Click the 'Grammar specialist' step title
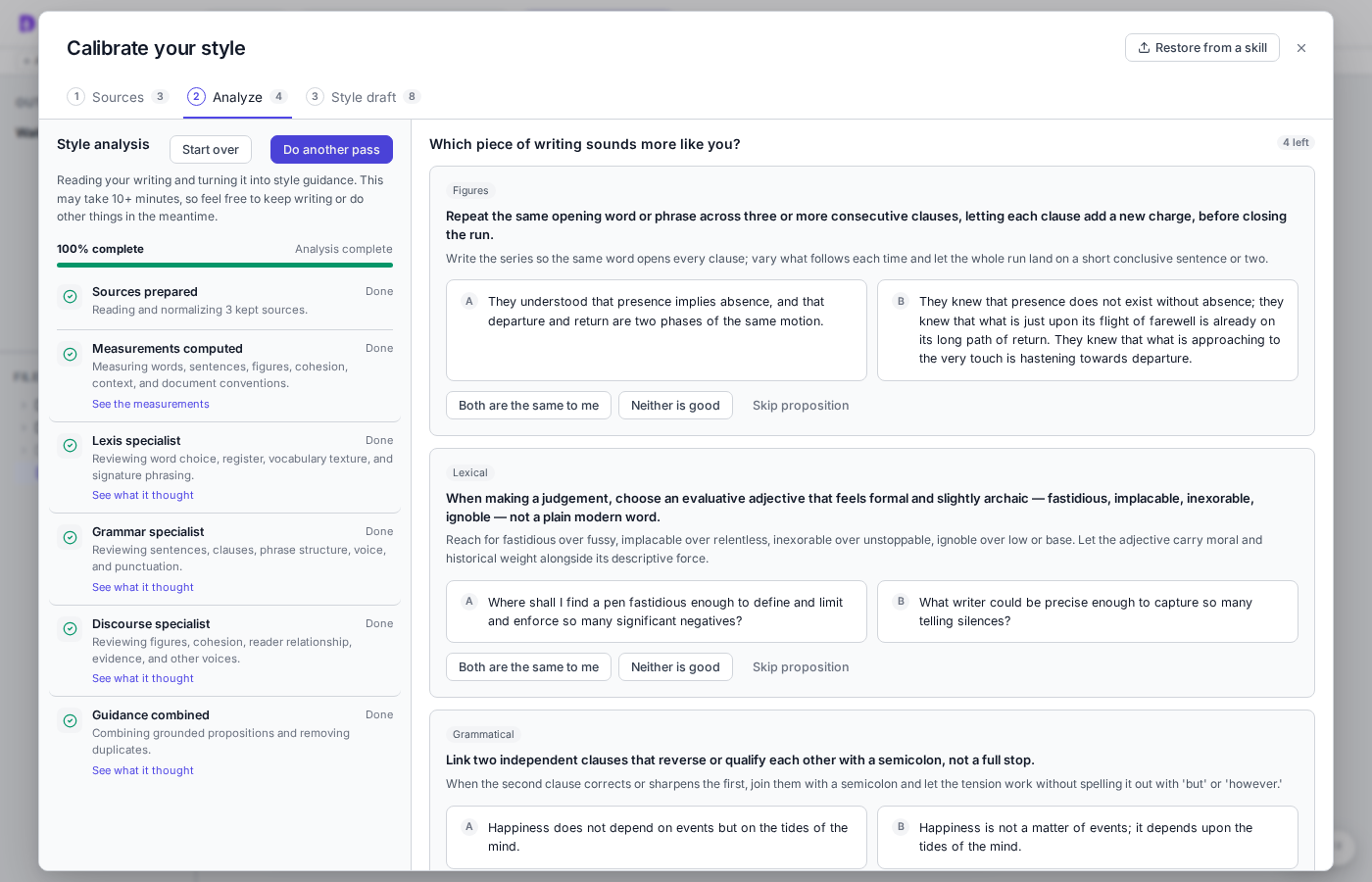This screenshot has width=1372, height=882. pos(148,532)
